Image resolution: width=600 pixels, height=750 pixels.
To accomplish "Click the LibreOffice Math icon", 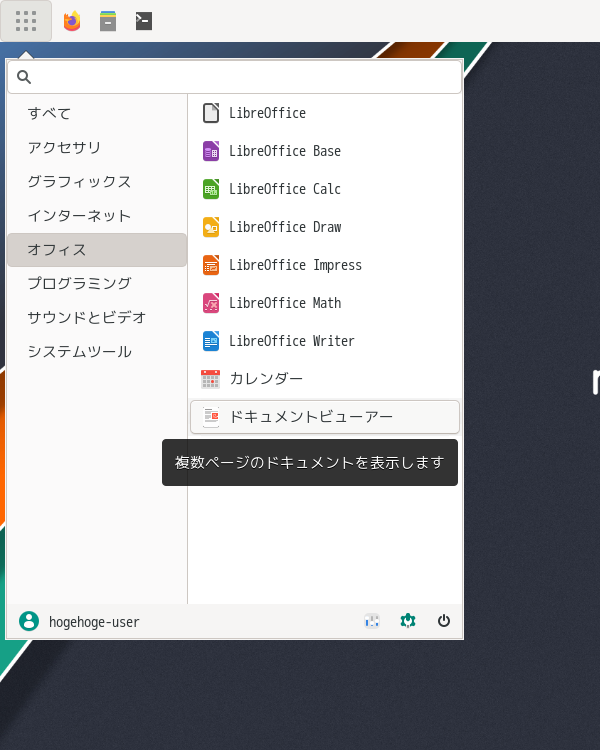I will pyautogui.click(x=211, y=303).
